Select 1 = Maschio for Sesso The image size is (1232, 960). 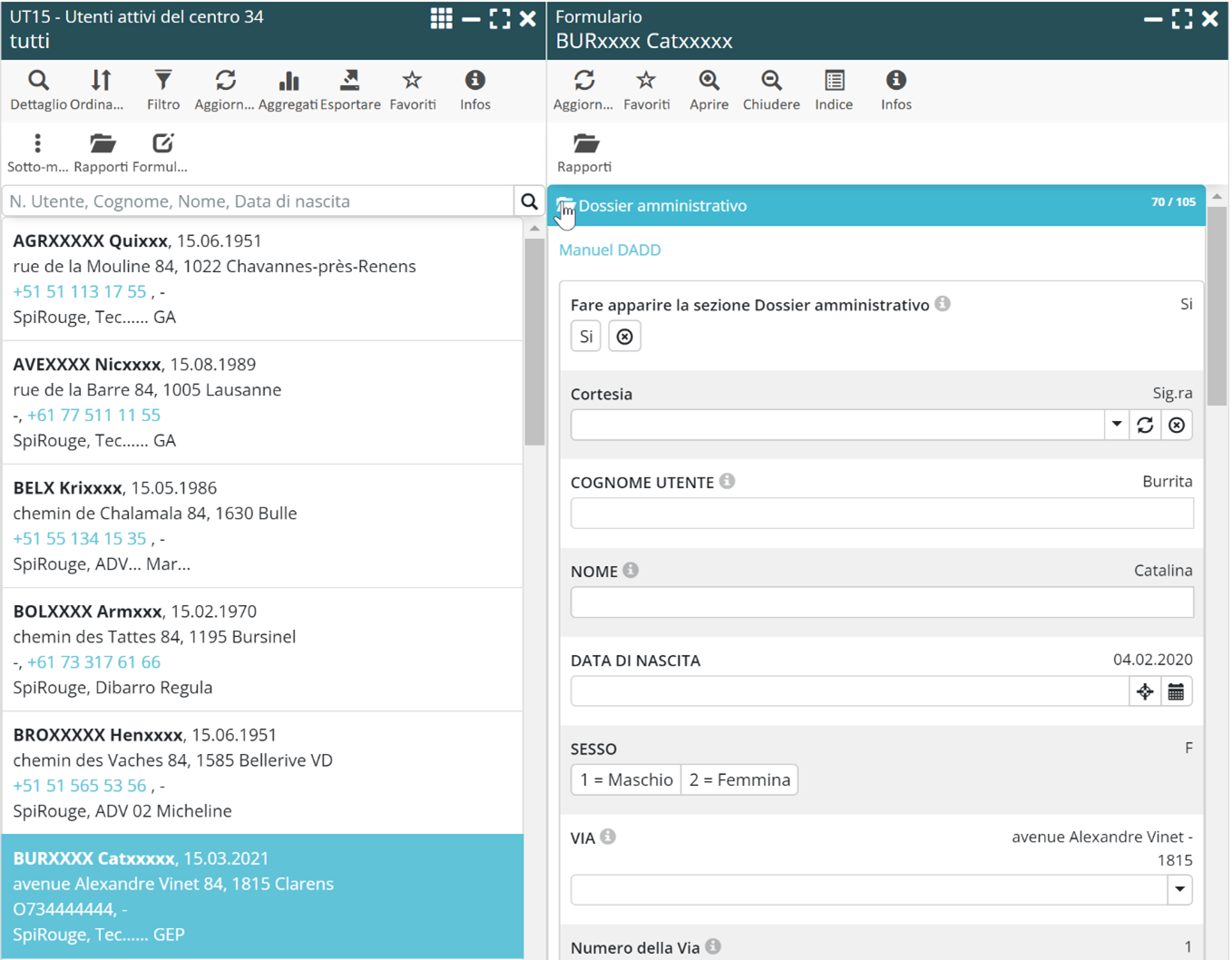(626, 780)
